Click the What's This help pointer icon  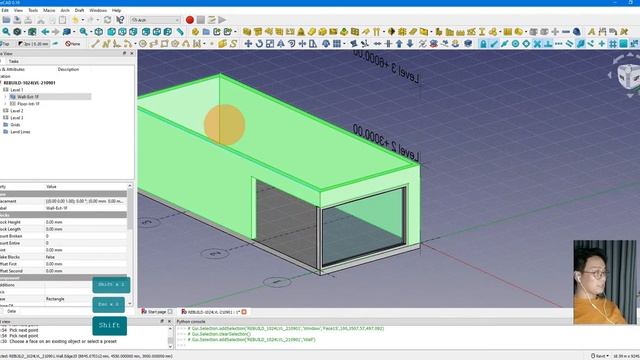tap(120, 20)
